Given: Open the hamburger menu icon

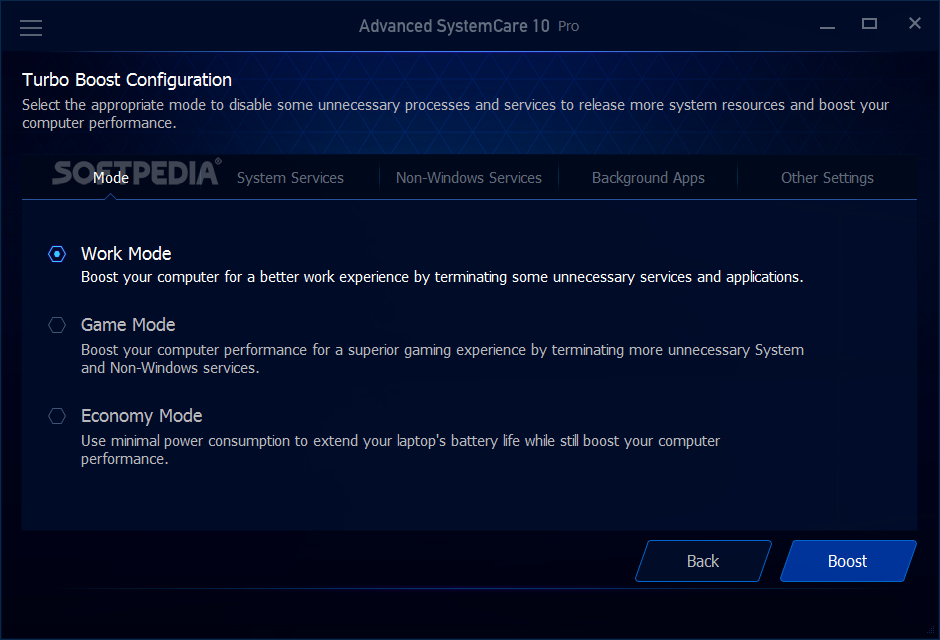Looking at the screenshot, I should pos(31,28).
